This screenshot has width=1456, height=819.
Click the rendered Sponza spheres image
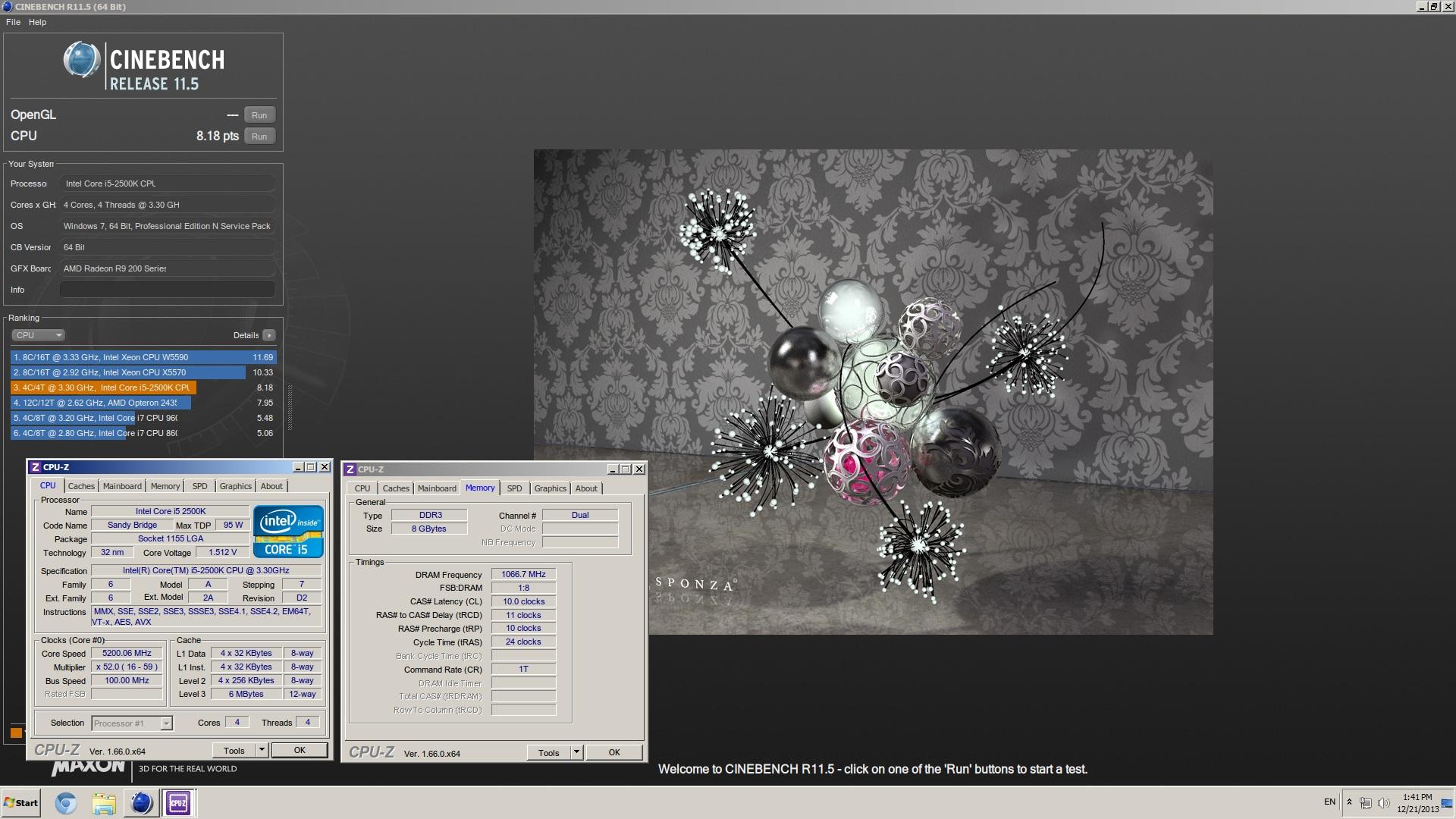(873, 392)
